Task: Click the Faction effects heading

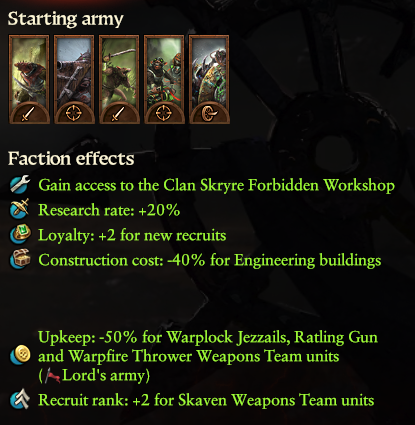Action: click(x=71, y=158)
